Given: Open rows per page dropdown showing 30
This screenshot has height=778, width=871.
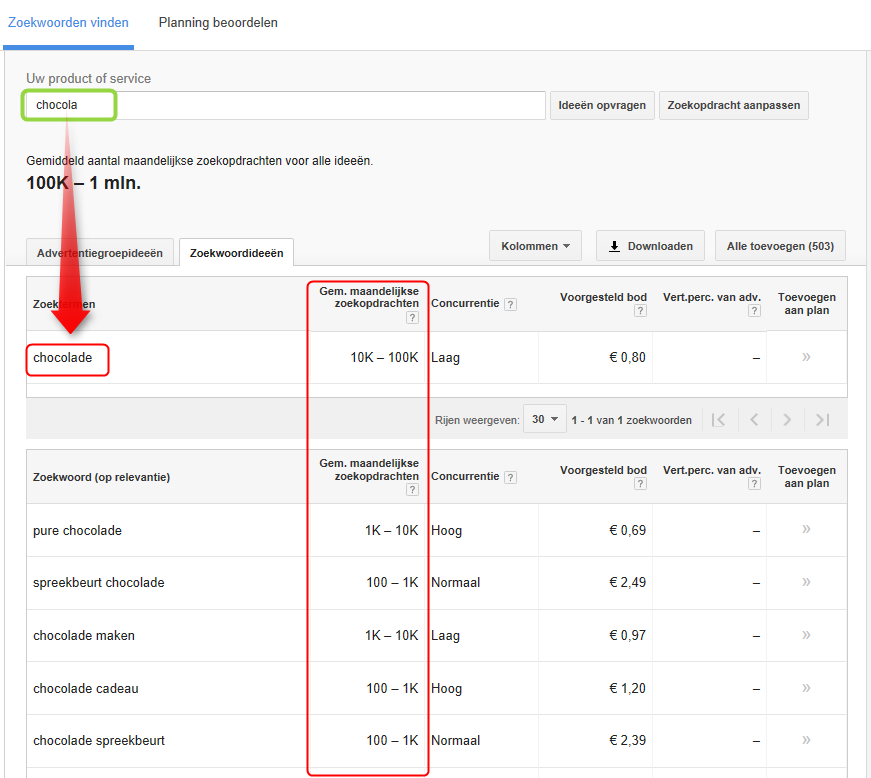Looking at the screenshot, I should point(545,419).
